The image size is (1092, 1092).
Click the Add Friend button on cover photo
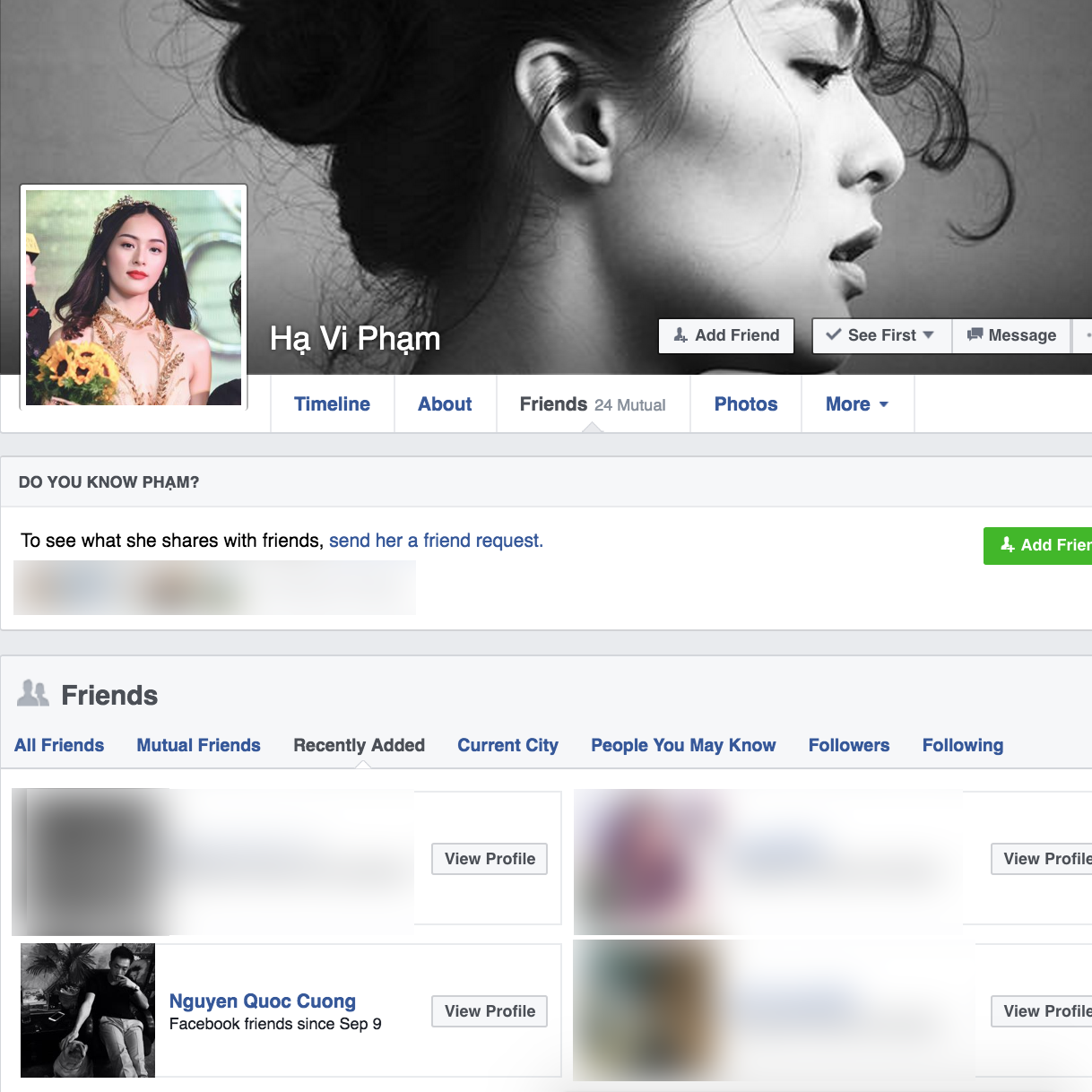click(x=726, y=335)
